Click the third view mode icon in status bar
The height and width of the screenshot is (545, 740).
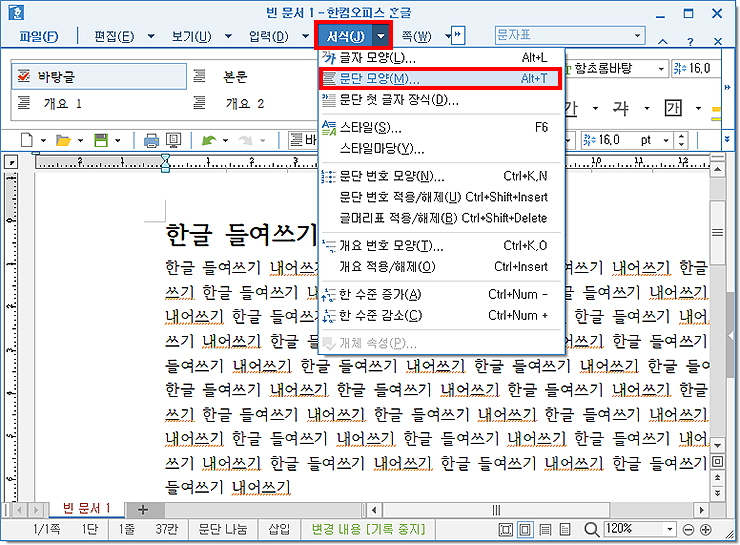point(545,530)
